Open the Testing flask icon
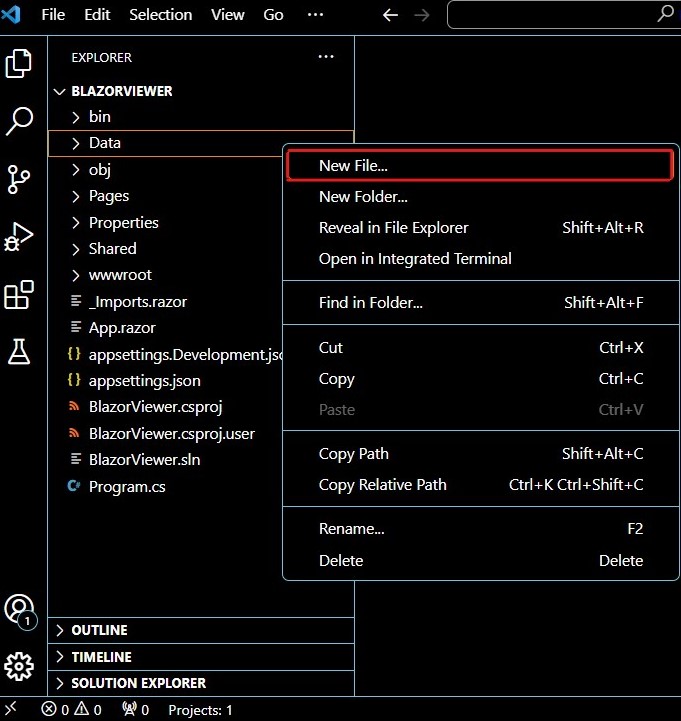The image size is (681, 721). (20, 351)
